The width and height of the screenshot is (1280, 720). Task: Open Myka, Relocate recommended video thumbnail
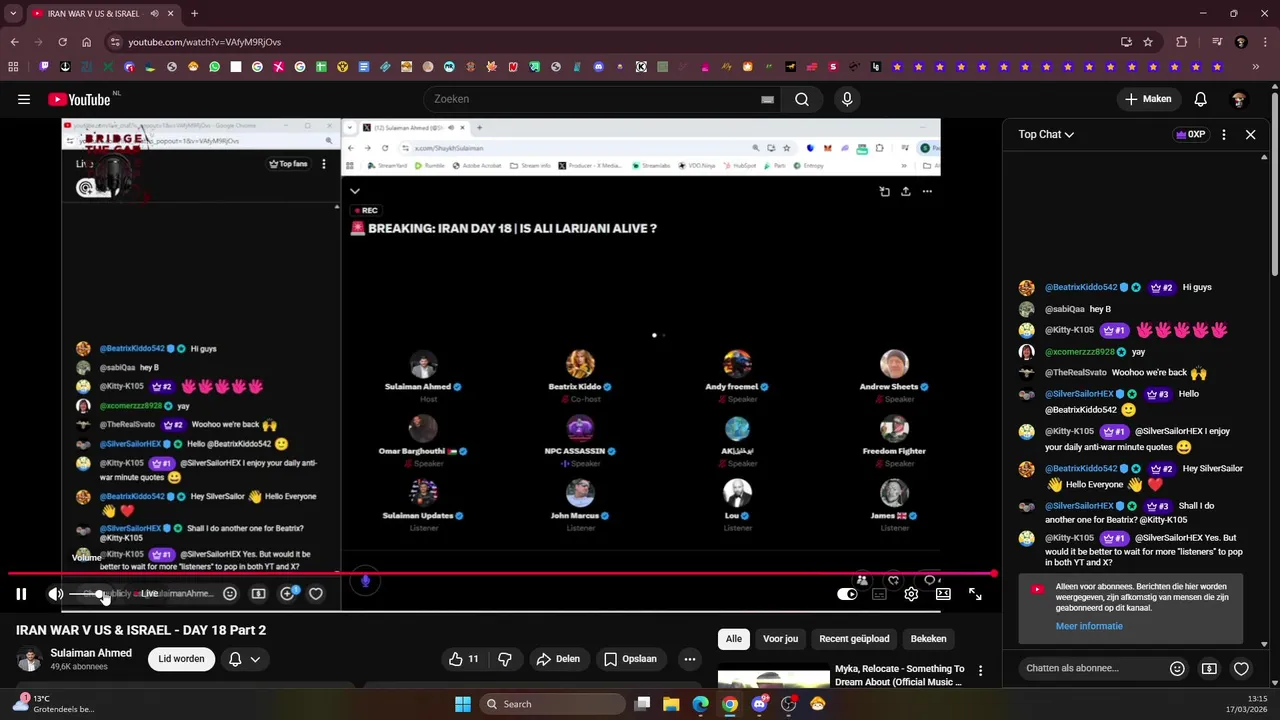point(773,678)
